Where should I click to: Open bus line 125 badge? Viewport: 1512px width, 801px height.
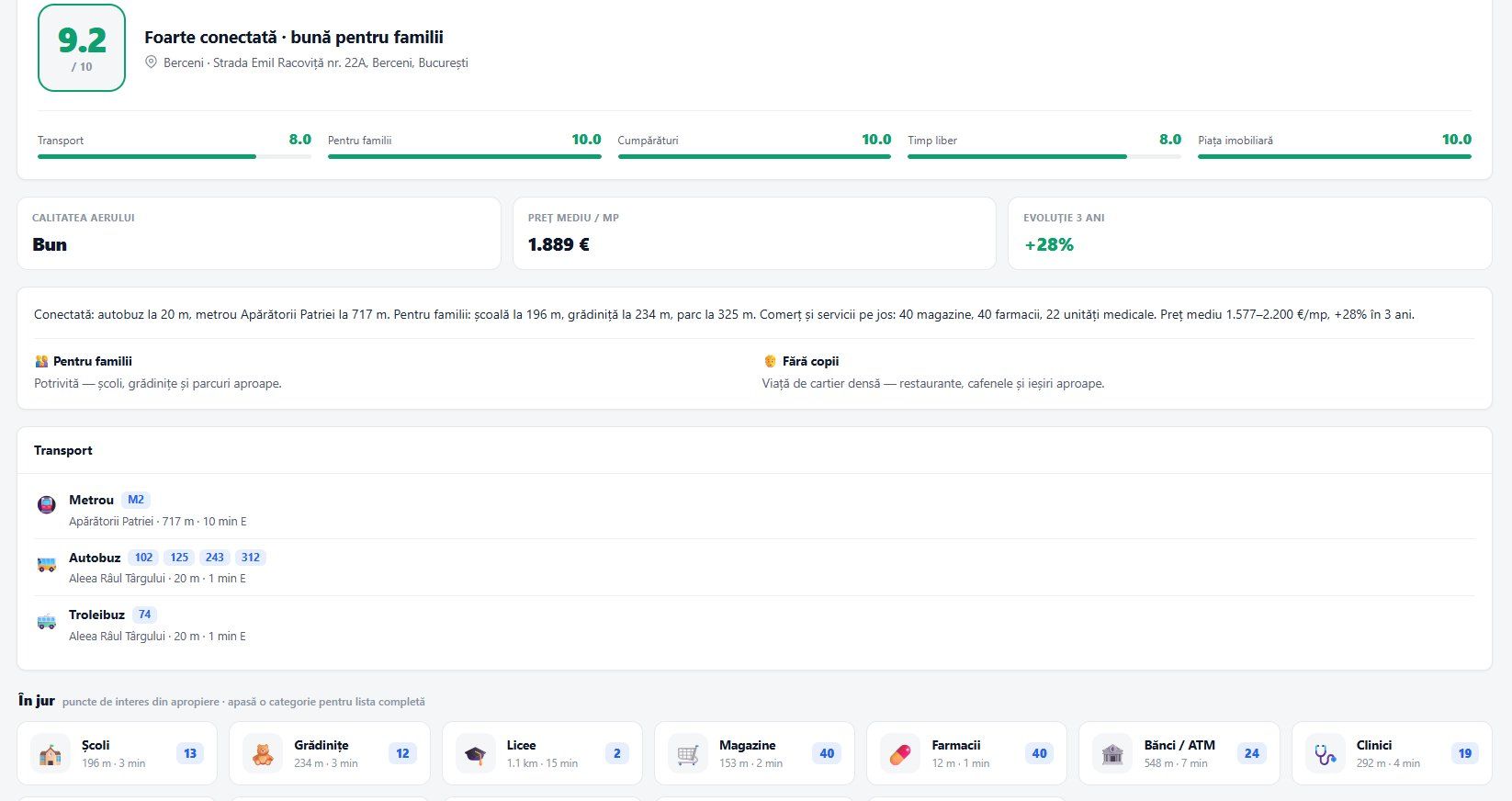(179, 558)
